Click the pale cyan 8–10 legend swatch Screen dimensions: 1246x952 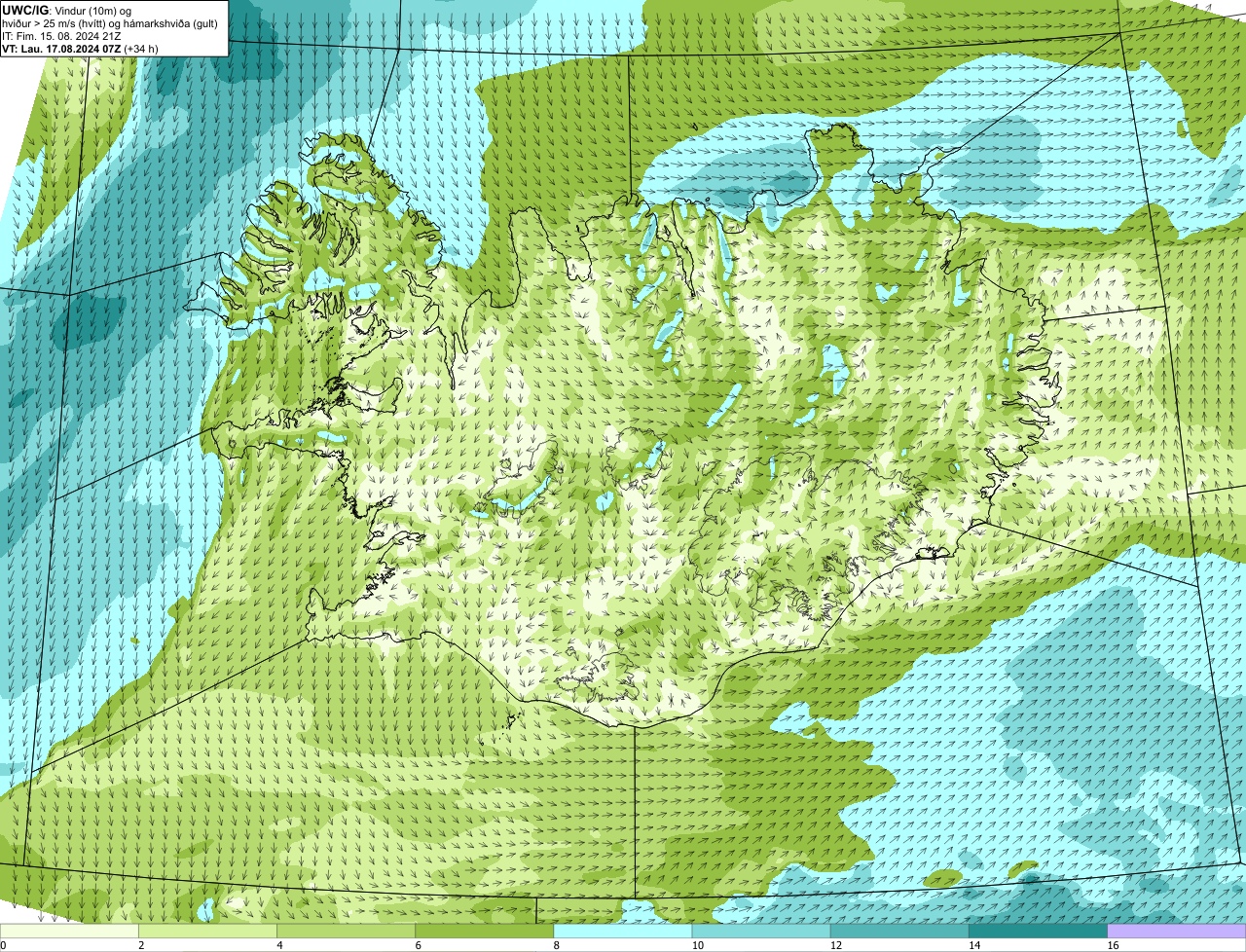623,931
